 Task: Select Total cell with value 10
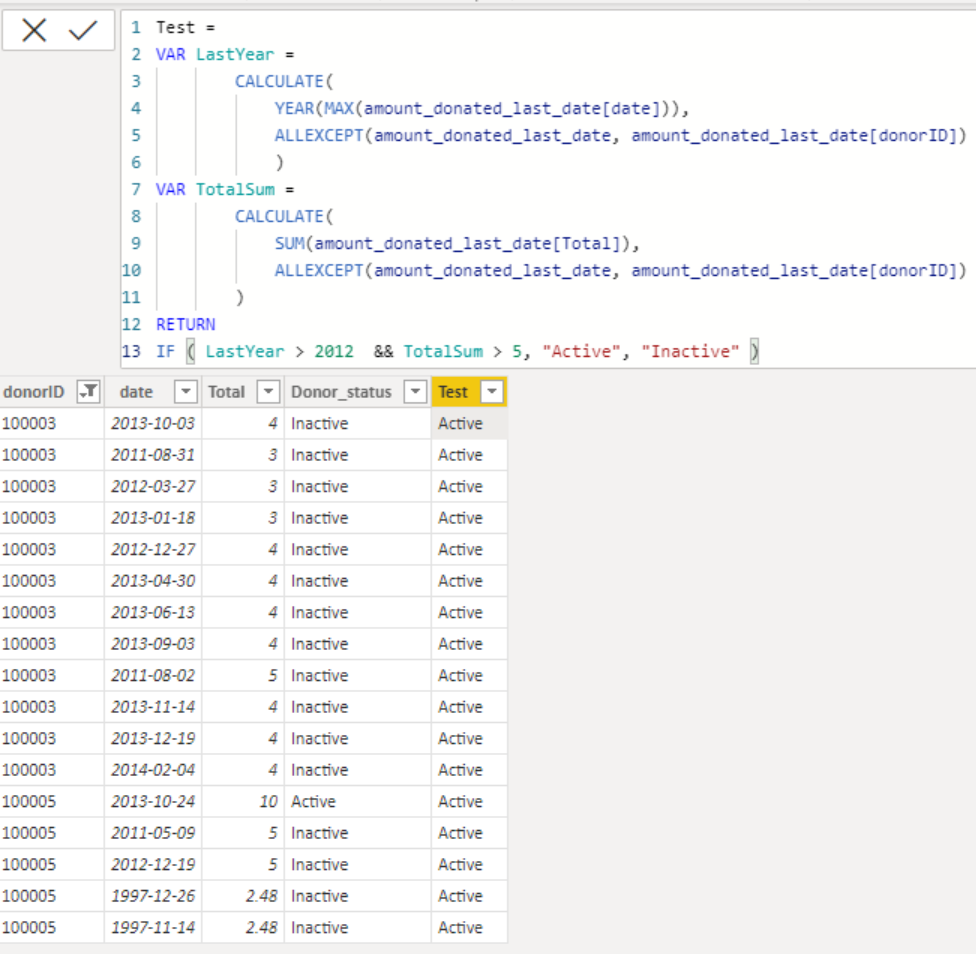243,802
